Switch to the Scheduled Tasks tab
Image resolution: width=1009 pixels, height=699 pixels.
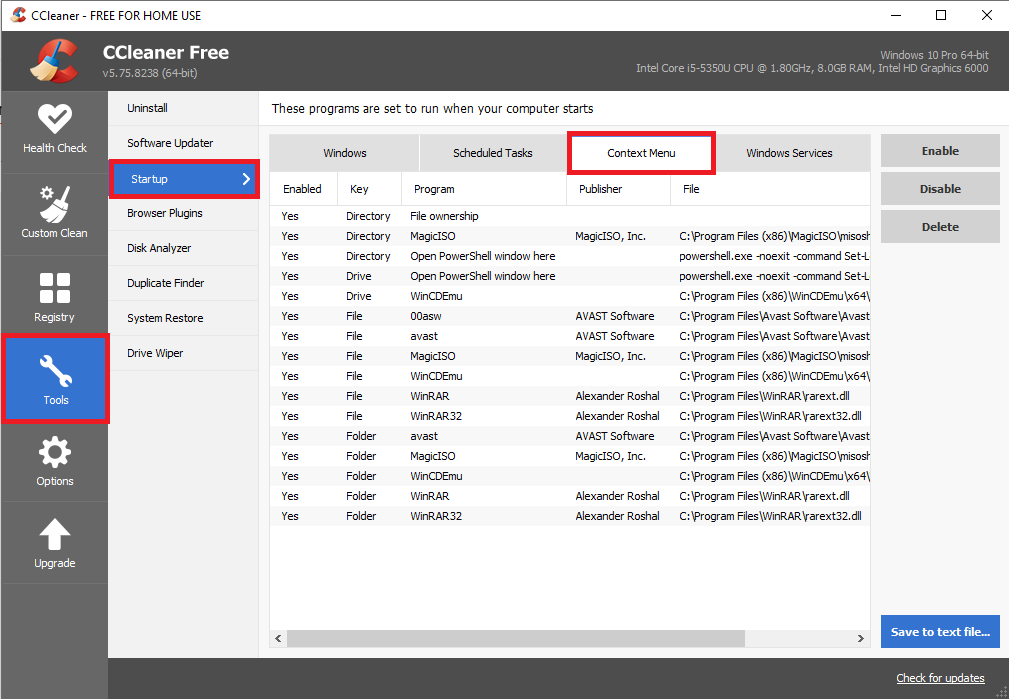point(492,152)
